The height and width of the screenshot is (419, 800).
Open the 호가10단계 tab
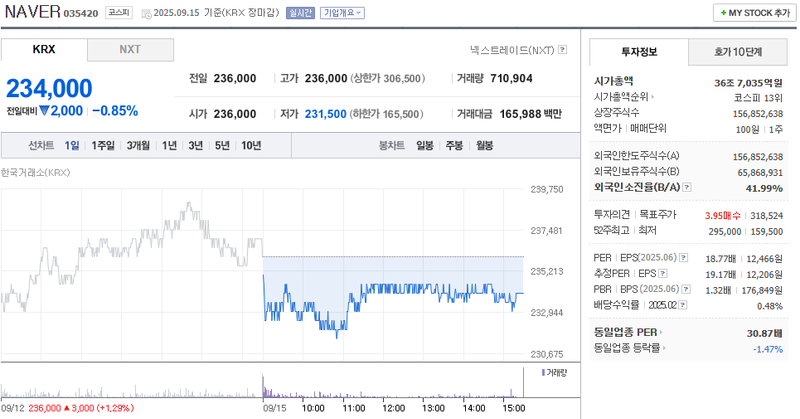click(738, 52)
